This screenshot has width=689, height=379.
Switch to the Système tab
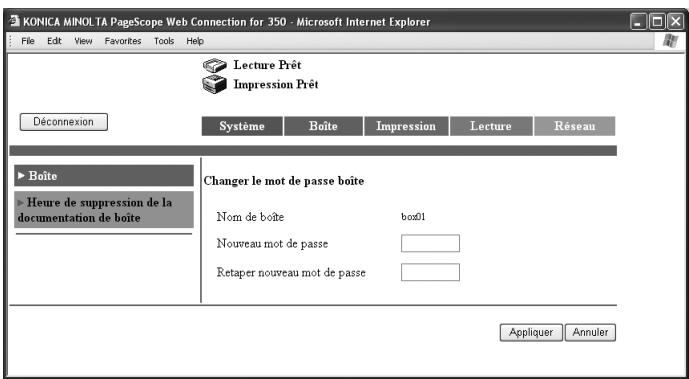tap(242, 126)
